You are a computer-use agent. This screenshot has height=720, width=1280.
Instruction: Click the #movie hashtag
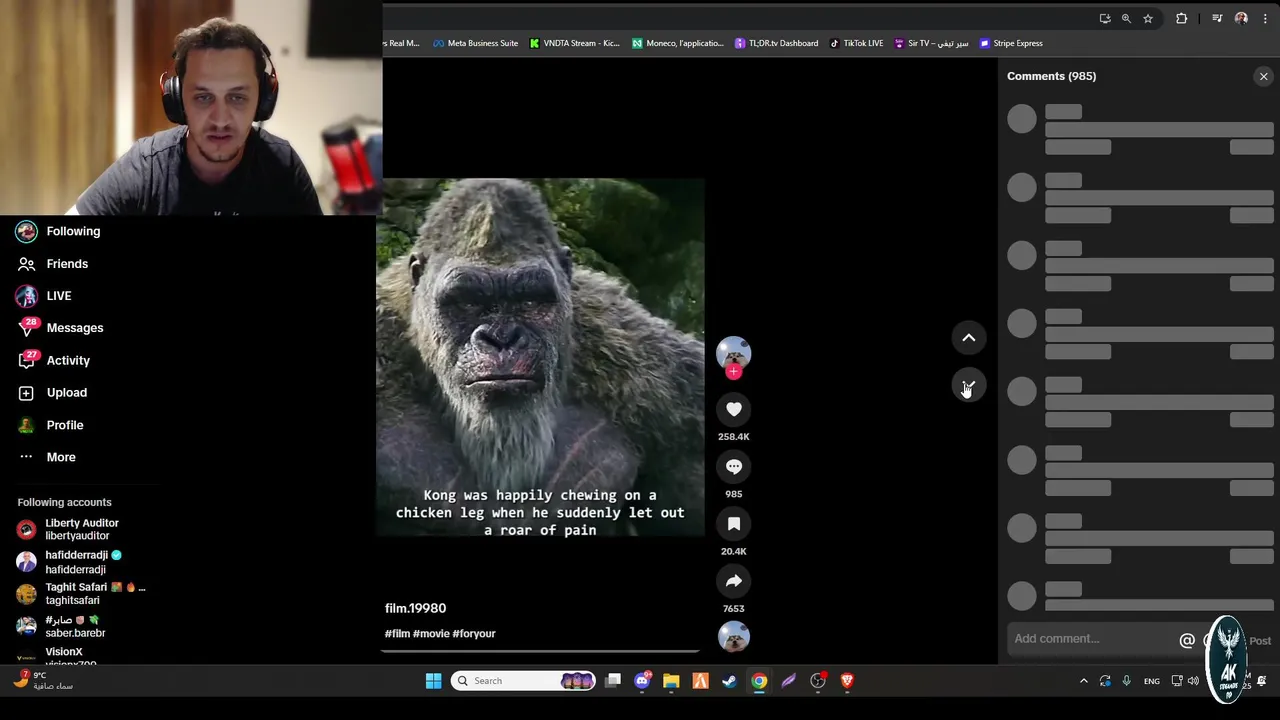(431, 633)
